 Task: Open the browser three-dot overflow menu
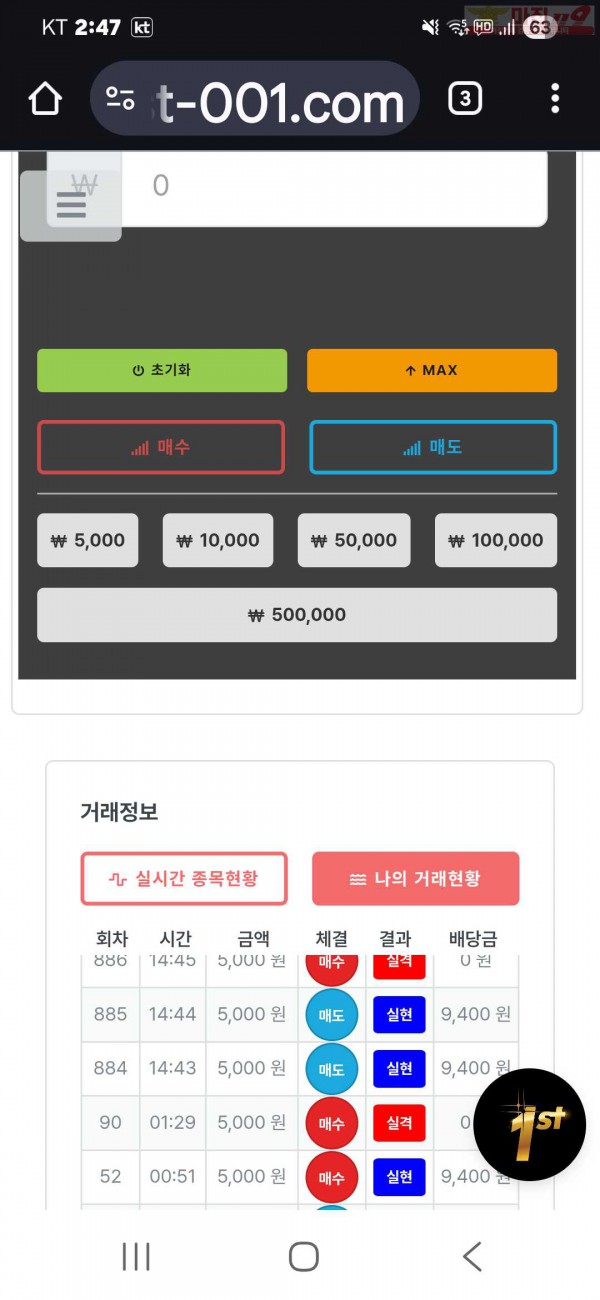click(555, 97)
